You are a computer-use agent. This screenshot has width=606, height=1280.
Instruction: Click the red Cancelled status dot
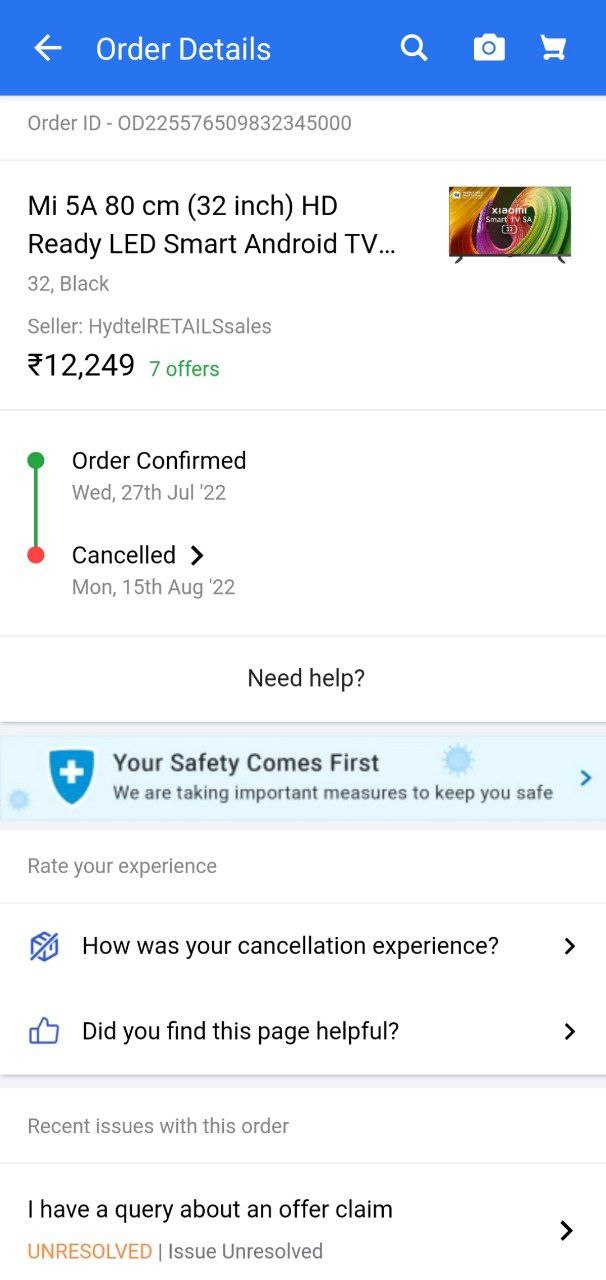tap(36, 555)
